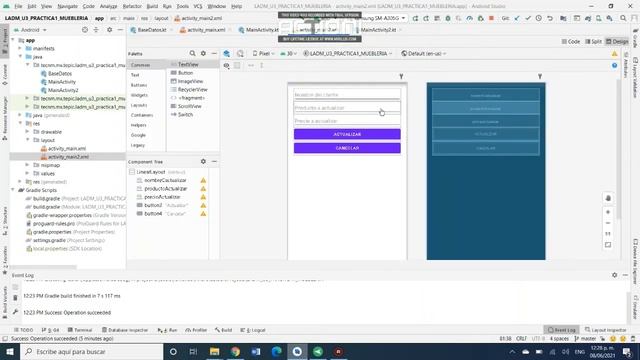Open Git history clock icon
The height and width of the screenshot is (360, 640).
[x=539, y=18]
